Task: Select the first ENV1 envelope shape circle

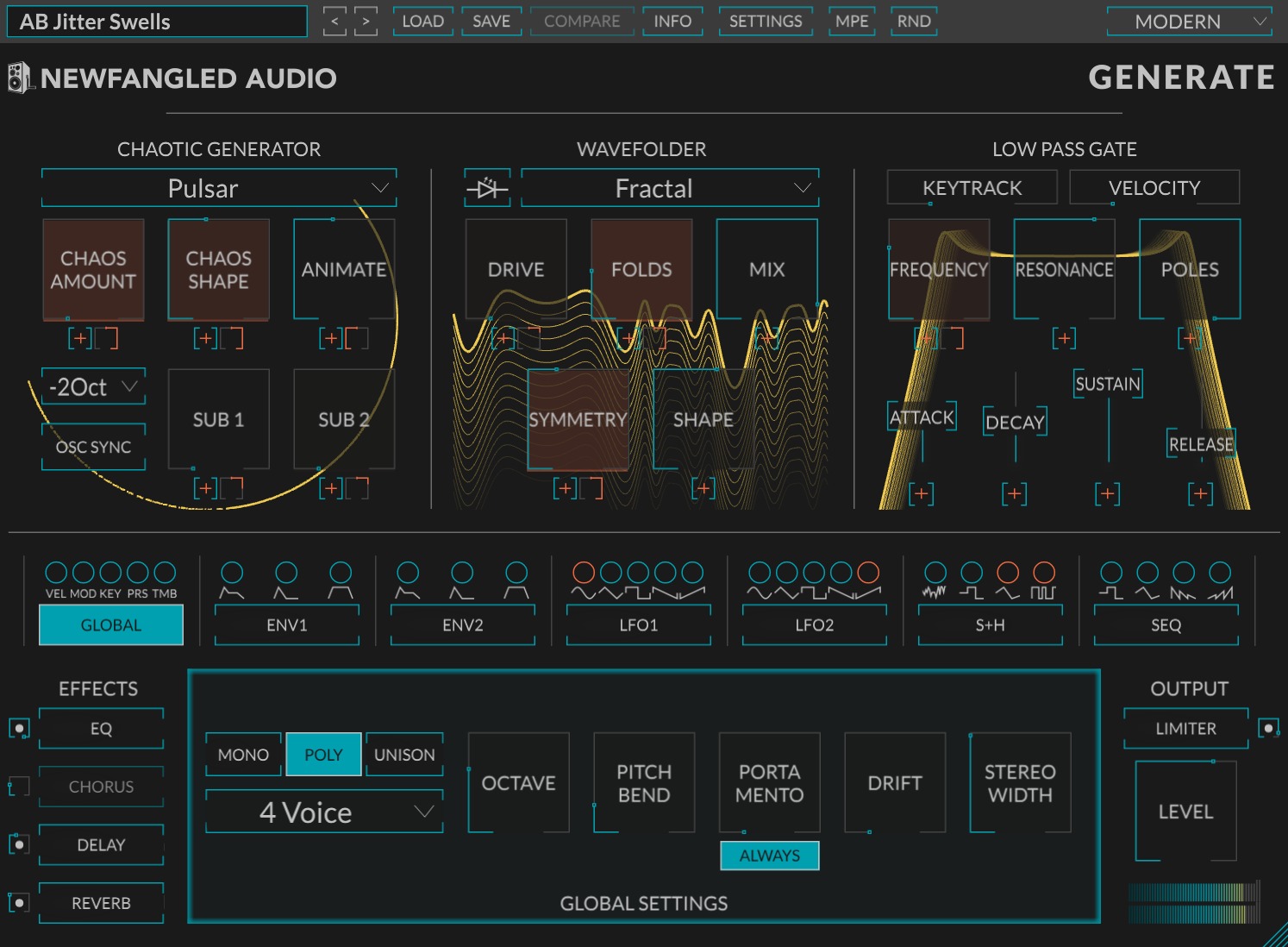Action: click(x=232, y=573)
